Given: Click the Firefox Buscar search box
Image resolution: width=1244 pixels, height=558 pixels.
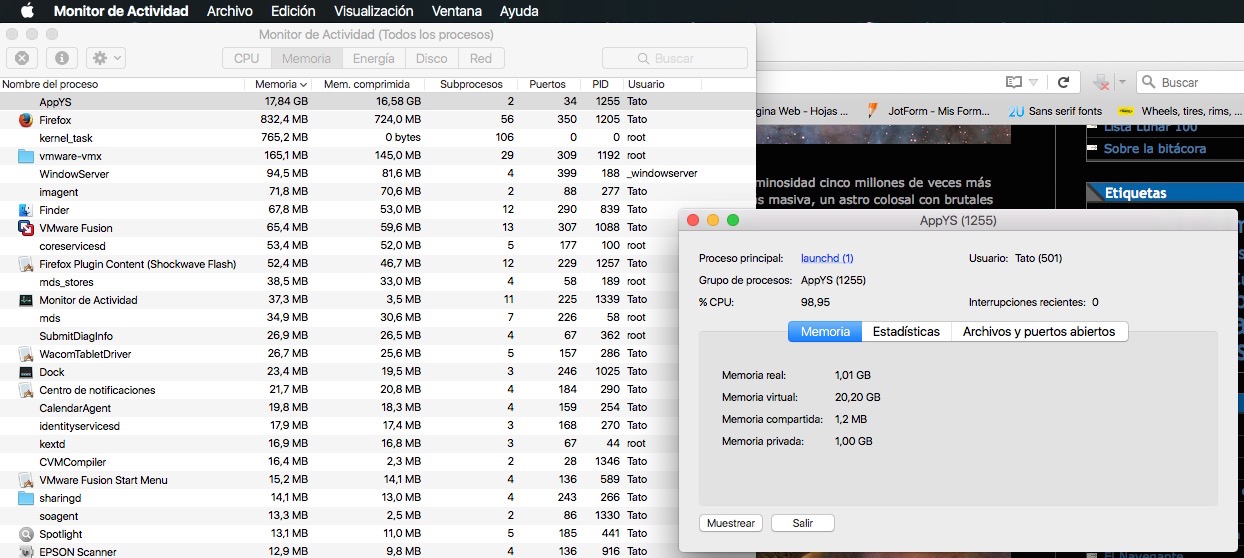Looking at the screenshot, I should point(1191,82).
